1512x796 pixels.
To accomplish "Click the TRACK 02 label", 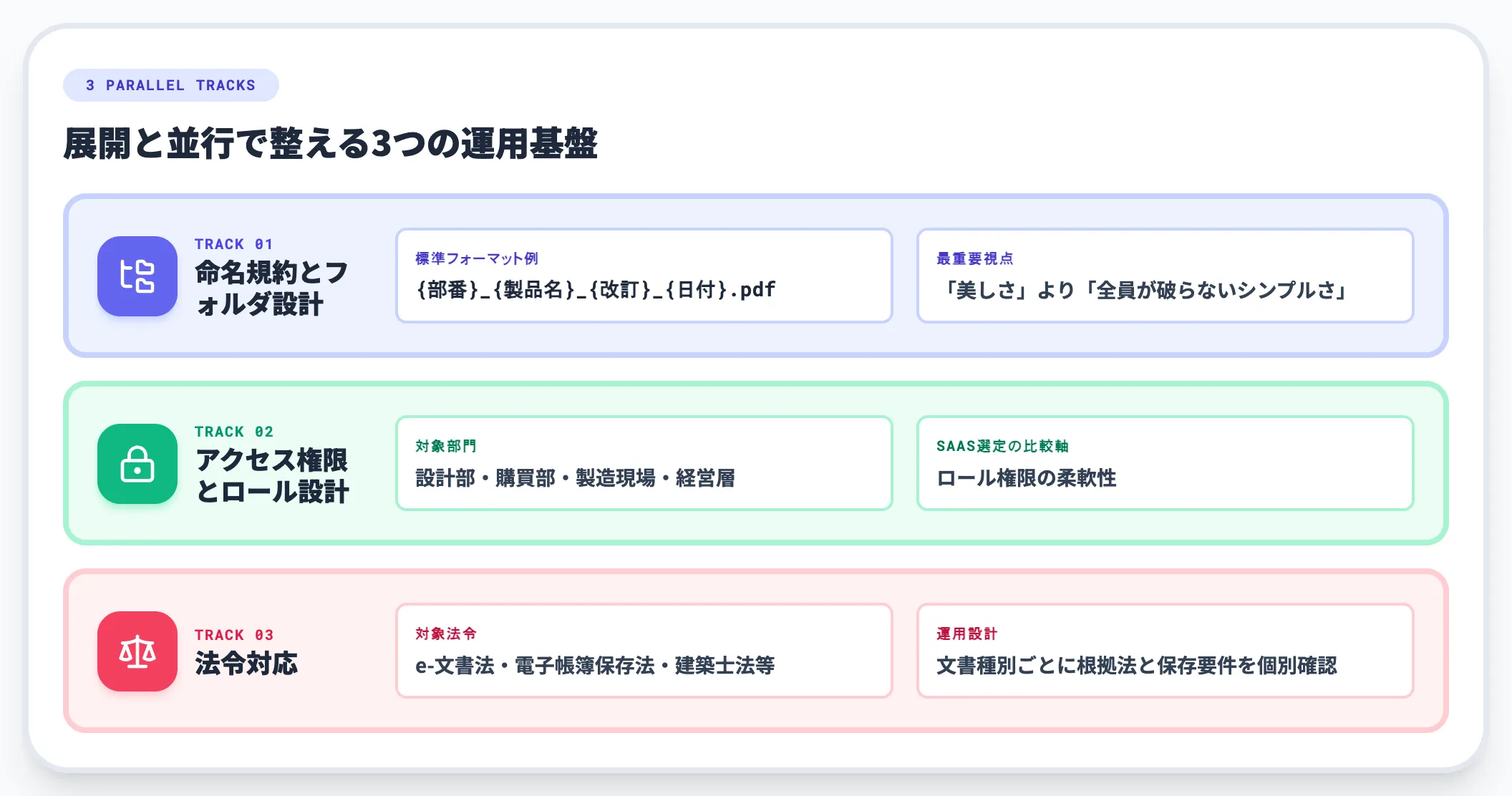I will [234, 432].
